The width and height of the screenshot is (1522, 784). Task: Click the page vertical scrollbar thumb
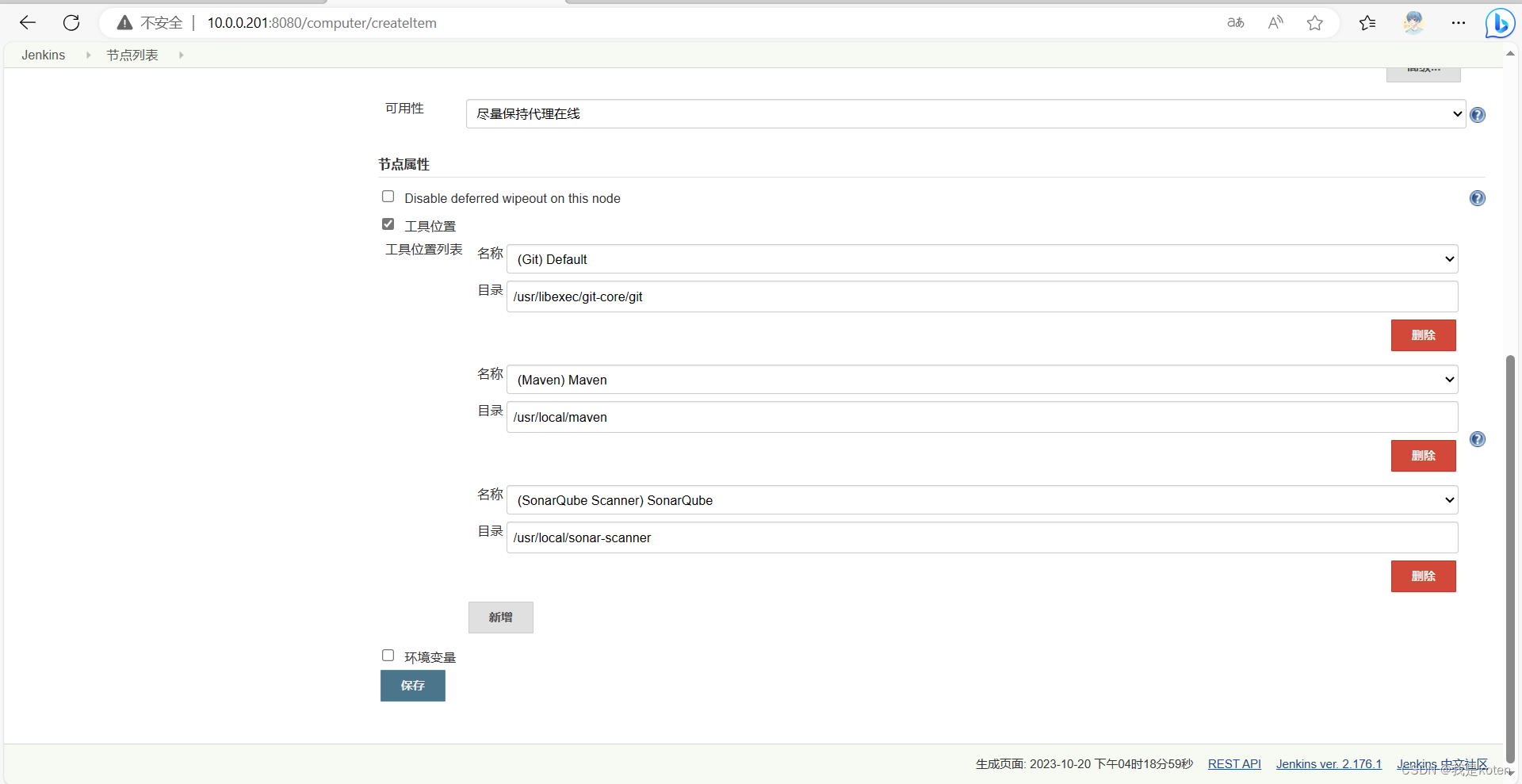(x=1510, y=559)
